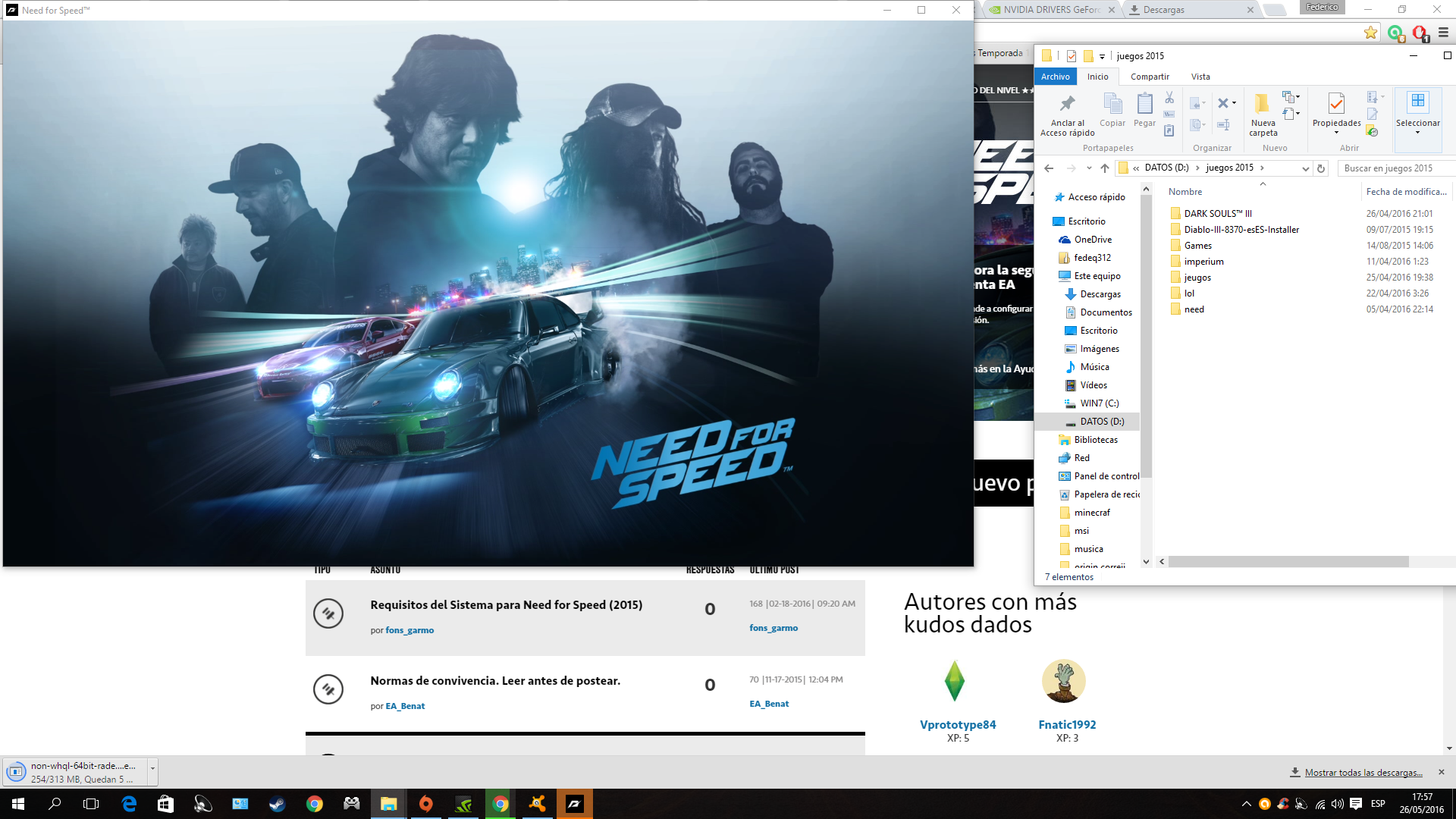The width and height of the screenshot is (1456, 819).
Task: Open the Requisitos del Sistema forum thread
Action: click(x=506, y=604)
